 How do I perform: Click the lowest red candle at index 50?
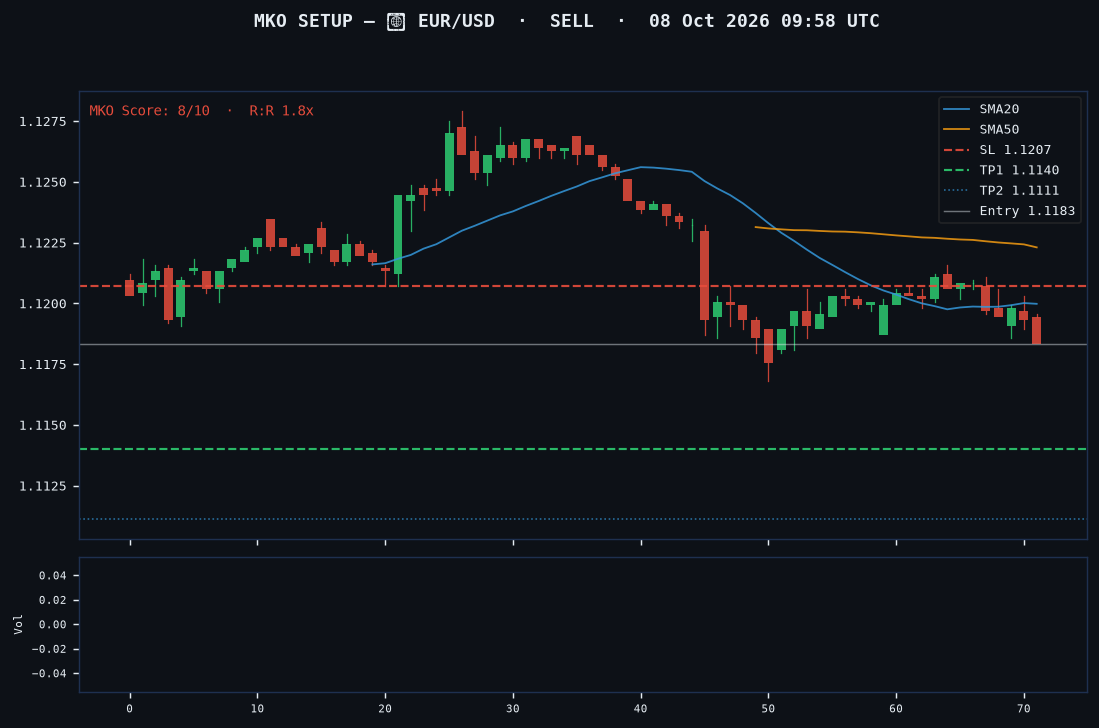point(768,345)
